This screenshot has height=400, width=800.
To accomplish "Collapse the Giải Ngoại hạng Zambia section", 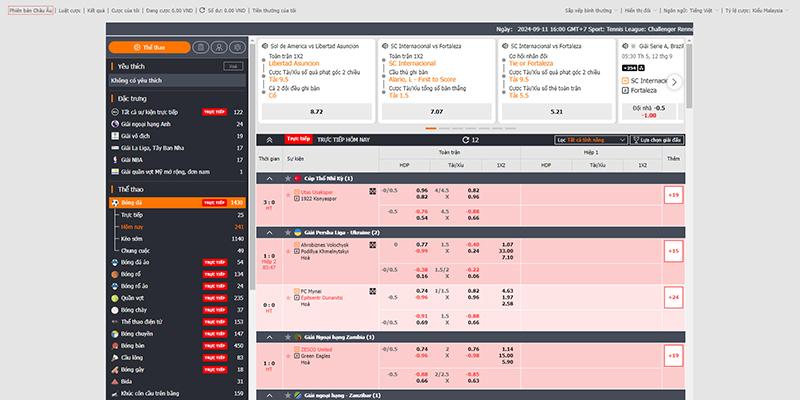I will click(269, 337).
